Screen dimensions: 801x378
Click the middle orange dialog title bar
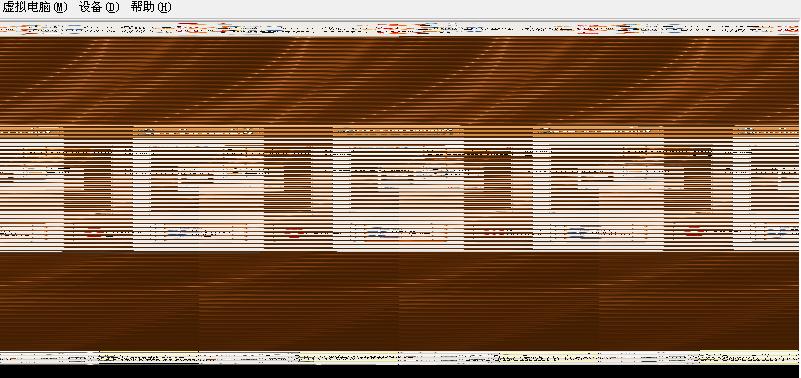point(398,131)
